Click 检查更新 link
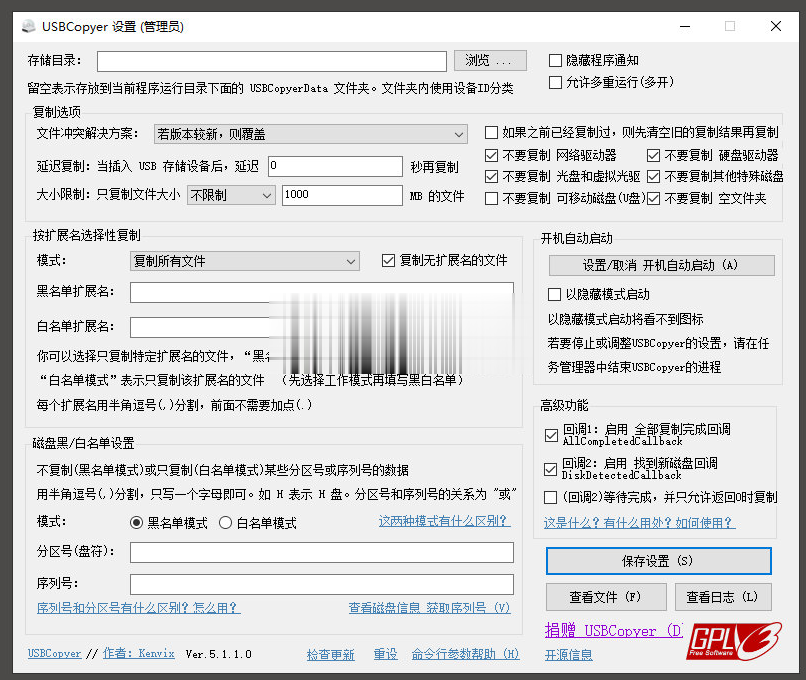Screen dimensions: 806x680 coord(331,654)
